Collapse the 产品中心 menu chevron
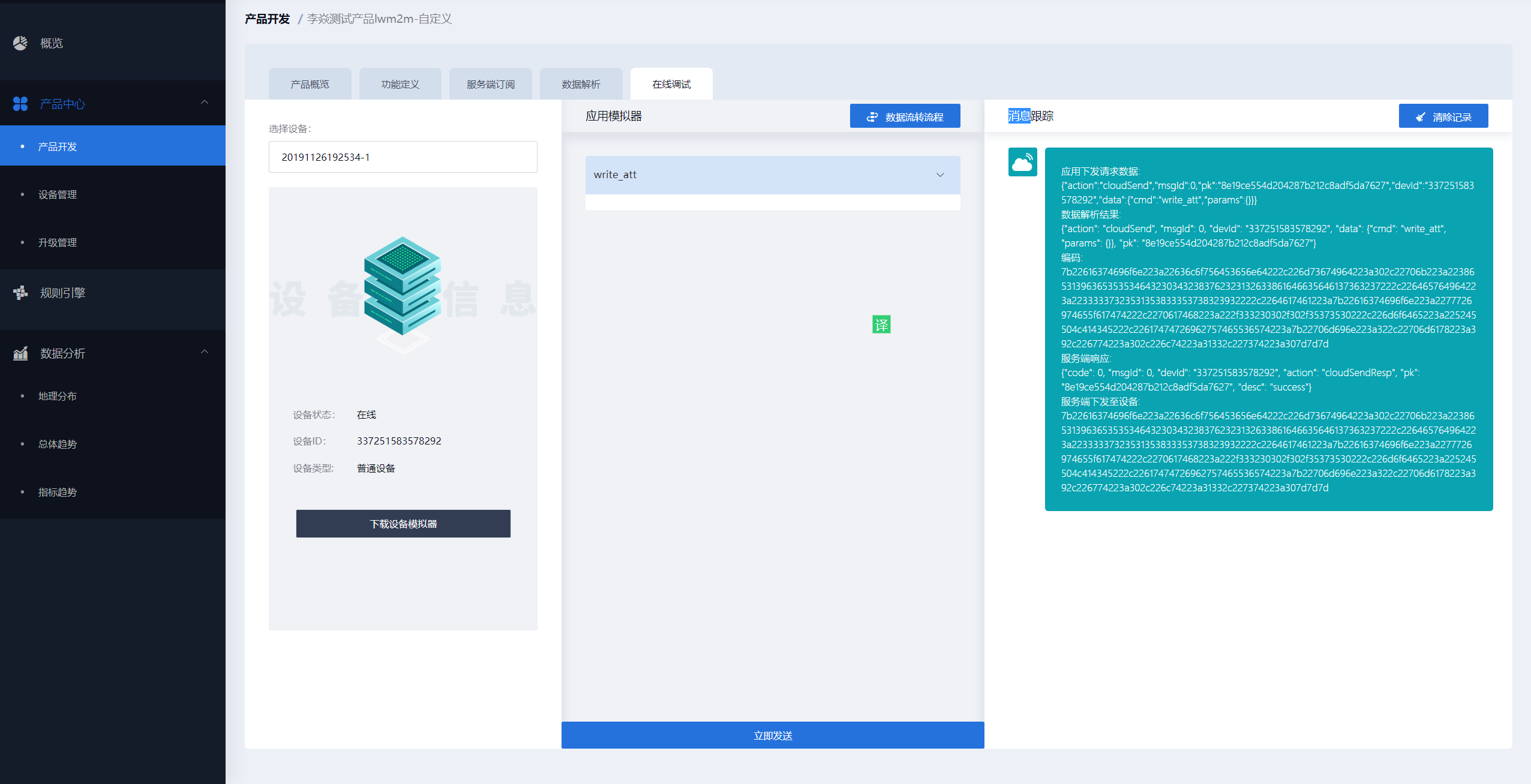1531x784 pixels. coord(205,103)
